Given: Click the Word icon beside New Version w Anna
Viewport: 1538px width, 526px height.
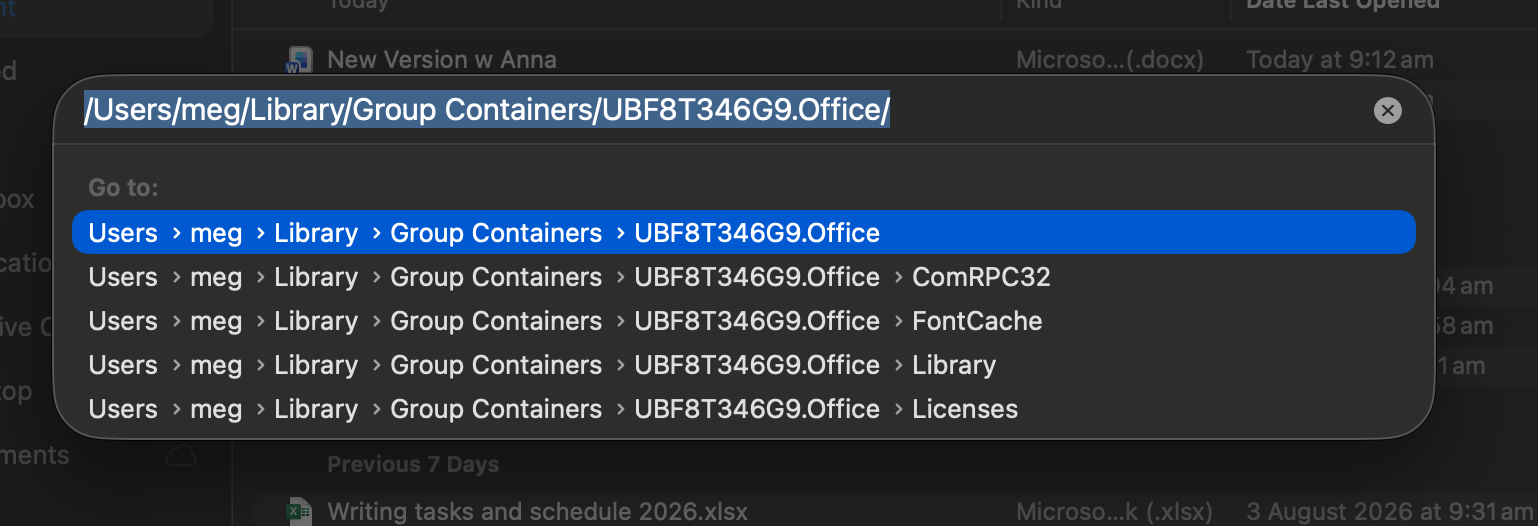Looking at the screenshot, I should point(298,61).
